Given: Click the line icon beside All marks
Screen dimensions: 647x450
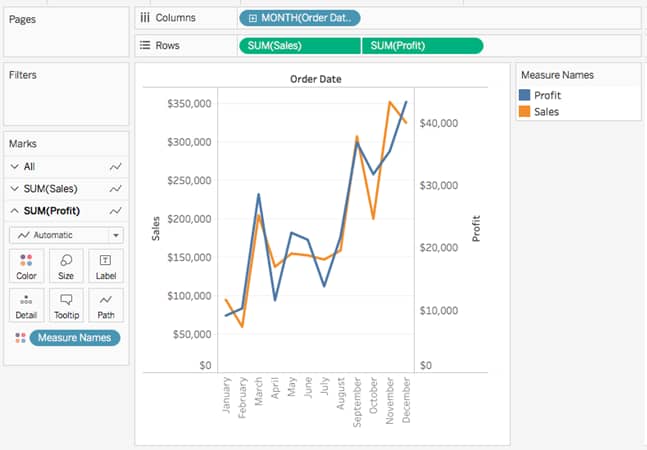Looking at the screenshot, I should (116, 166).
